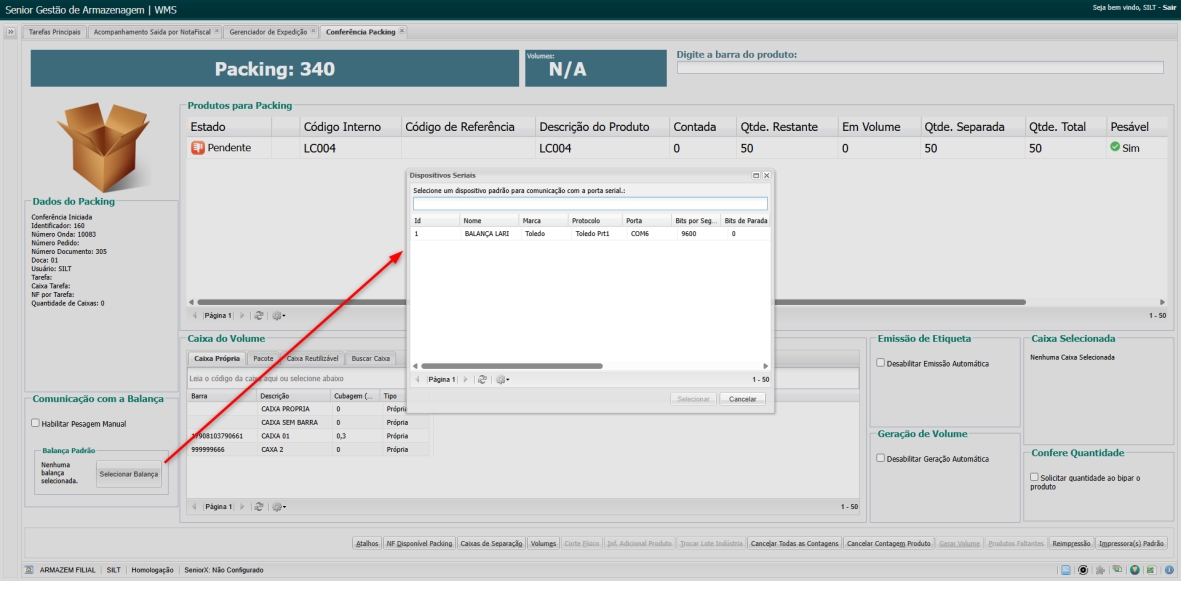The image size is (1191, 591).
Task: Go to next page in Dispositivos Seriais
Action: [466, 379]
